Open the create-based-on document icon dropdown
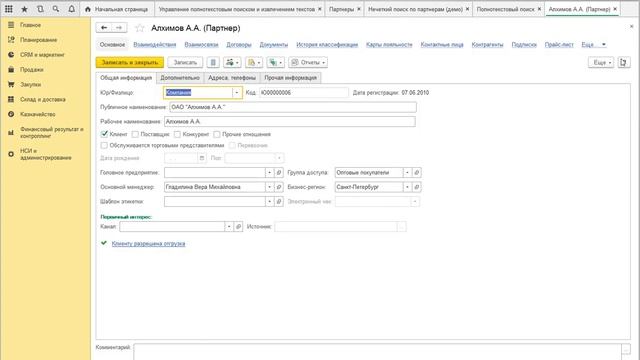640x360 pixels. pyautogui.click(x=254, y=62)
